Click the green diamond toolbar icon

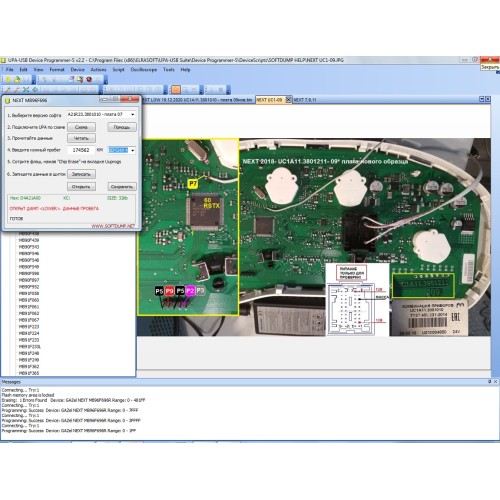click(x=35, y=89)
